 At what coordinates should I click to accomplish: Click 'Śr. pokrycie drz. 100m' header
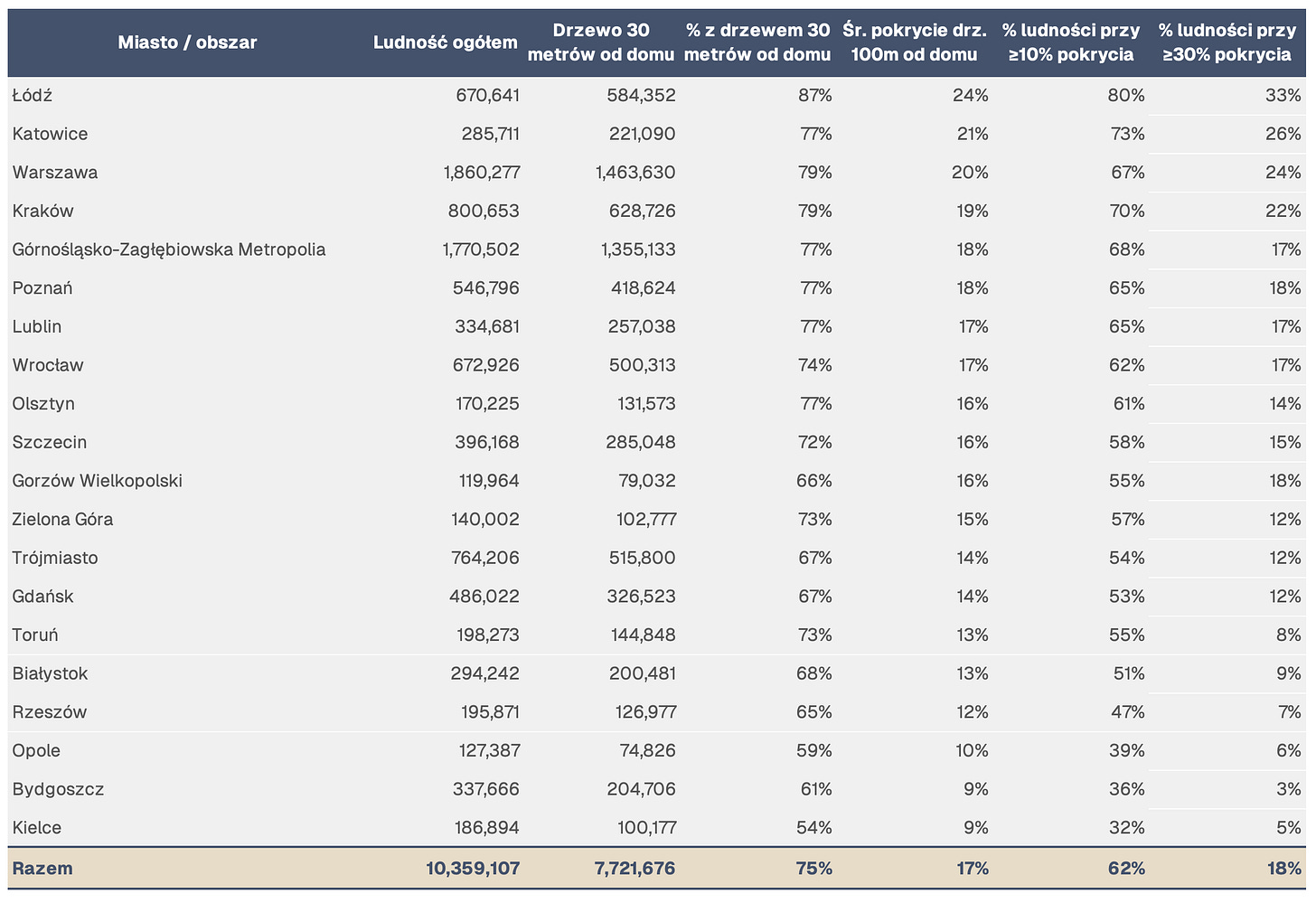[x=915, y=42]
